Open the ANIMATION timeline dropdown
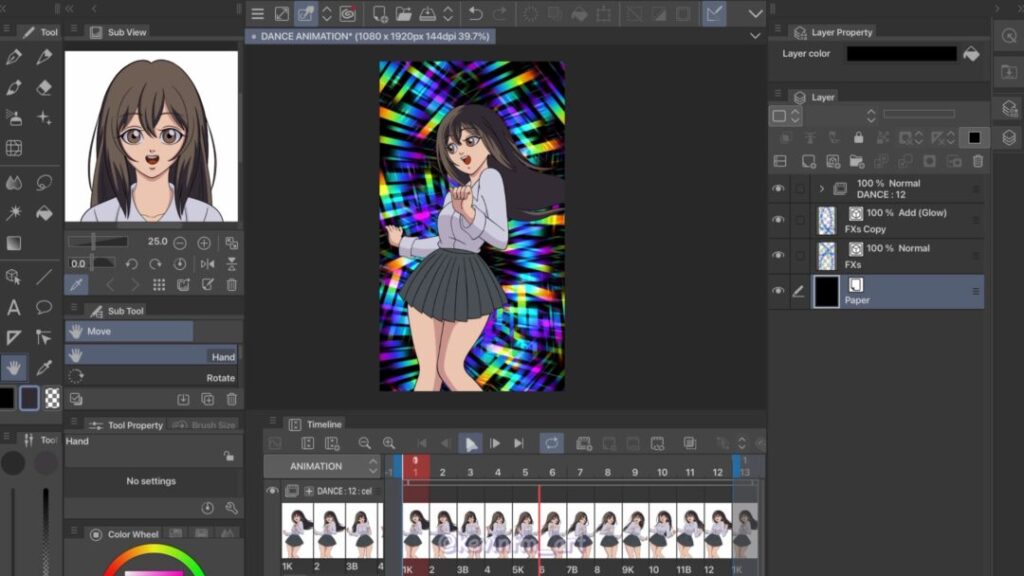Screen dimensions: 1024x576 (x=322, y=466)
